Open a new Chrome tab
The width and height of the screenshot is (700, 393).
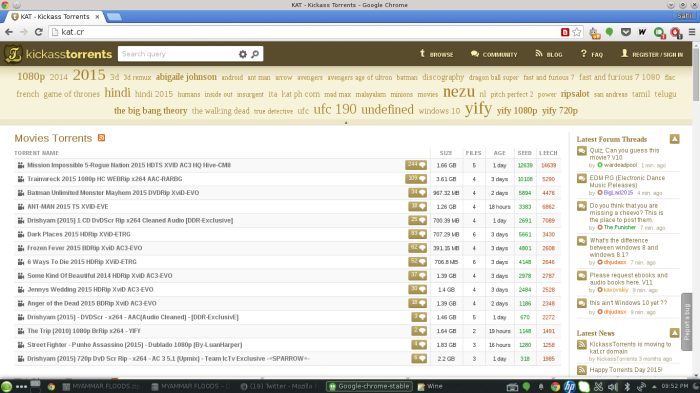point(114,17)
